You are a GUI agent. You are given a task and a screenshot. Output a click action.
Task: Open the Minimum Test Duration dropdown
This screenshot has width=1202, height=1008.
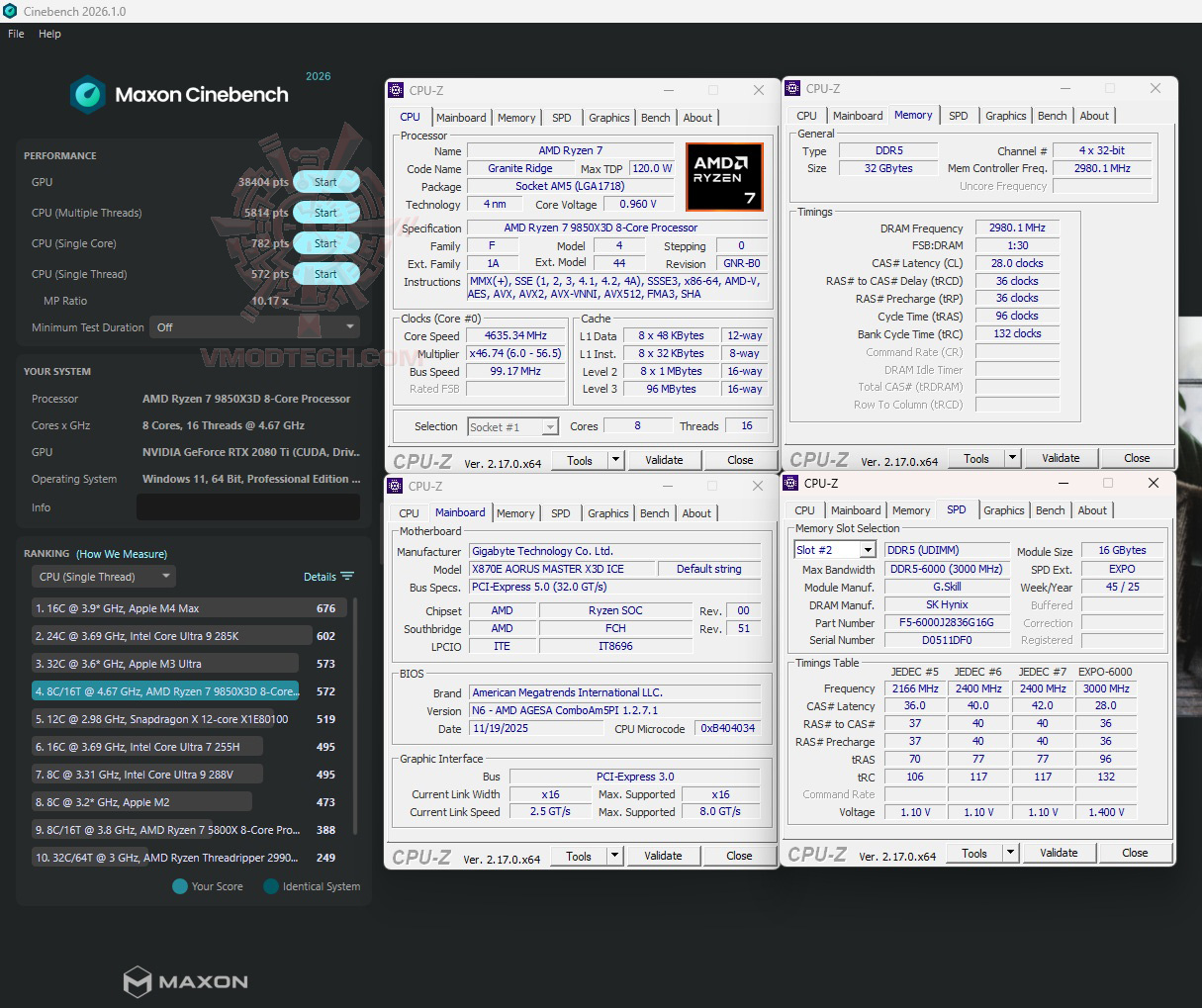pos(254,327)
